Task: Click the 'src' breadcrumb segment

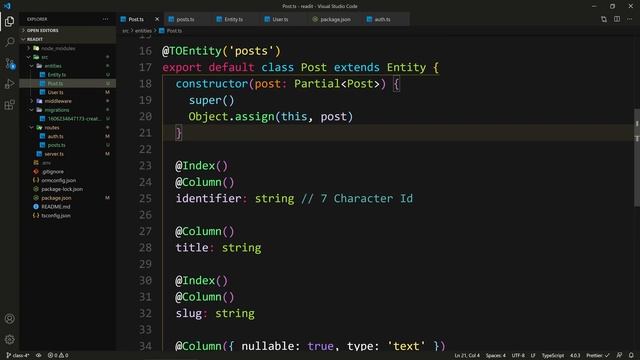Action: [x=125, y=31]
